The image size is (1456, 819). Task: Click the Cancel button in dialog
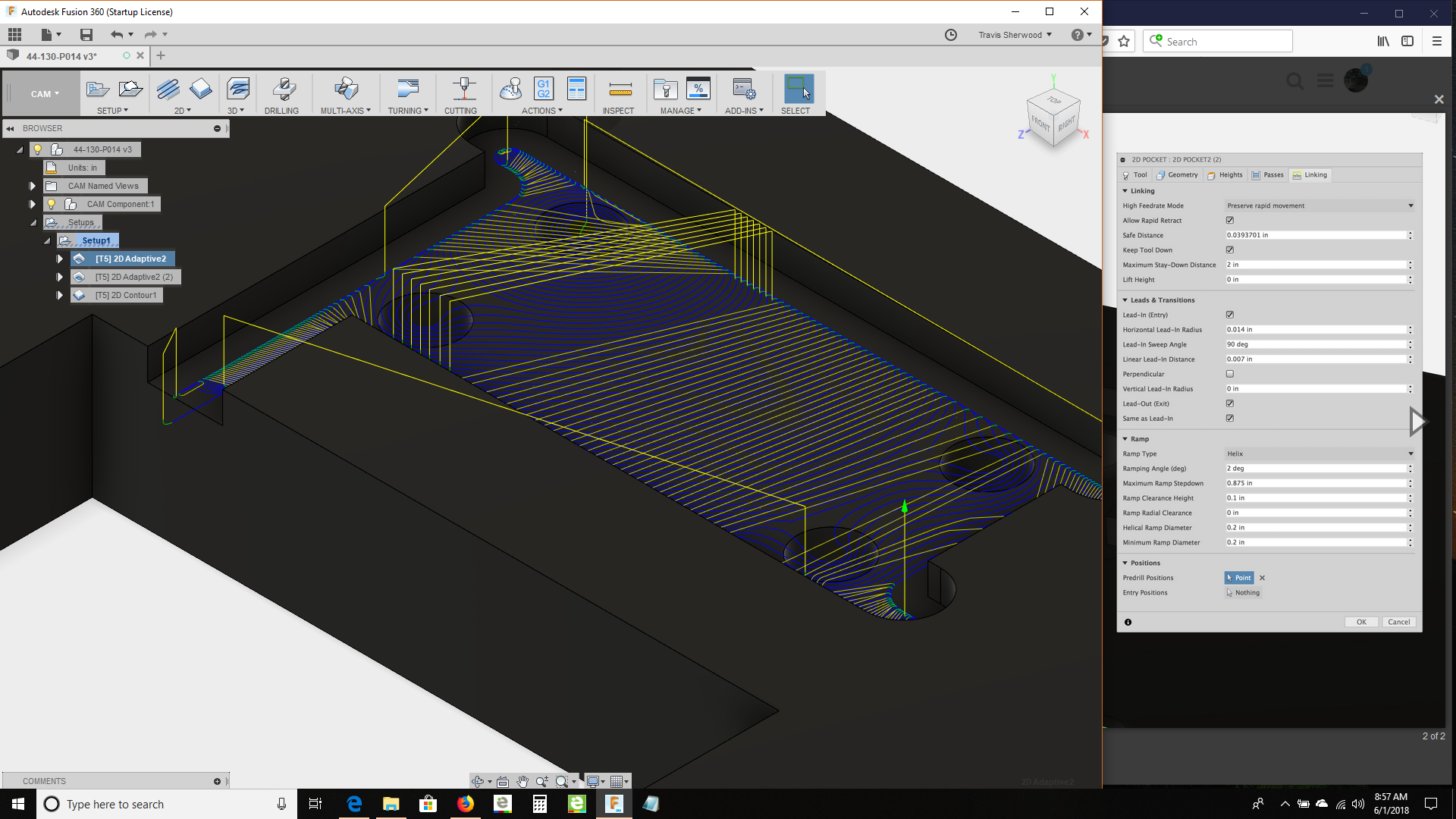pyautogui.click(x=1398, y=622)
